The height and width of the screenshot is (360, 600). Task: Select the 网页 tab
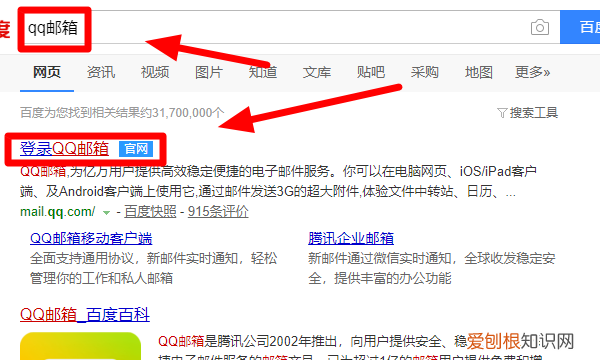pos(47,72)
